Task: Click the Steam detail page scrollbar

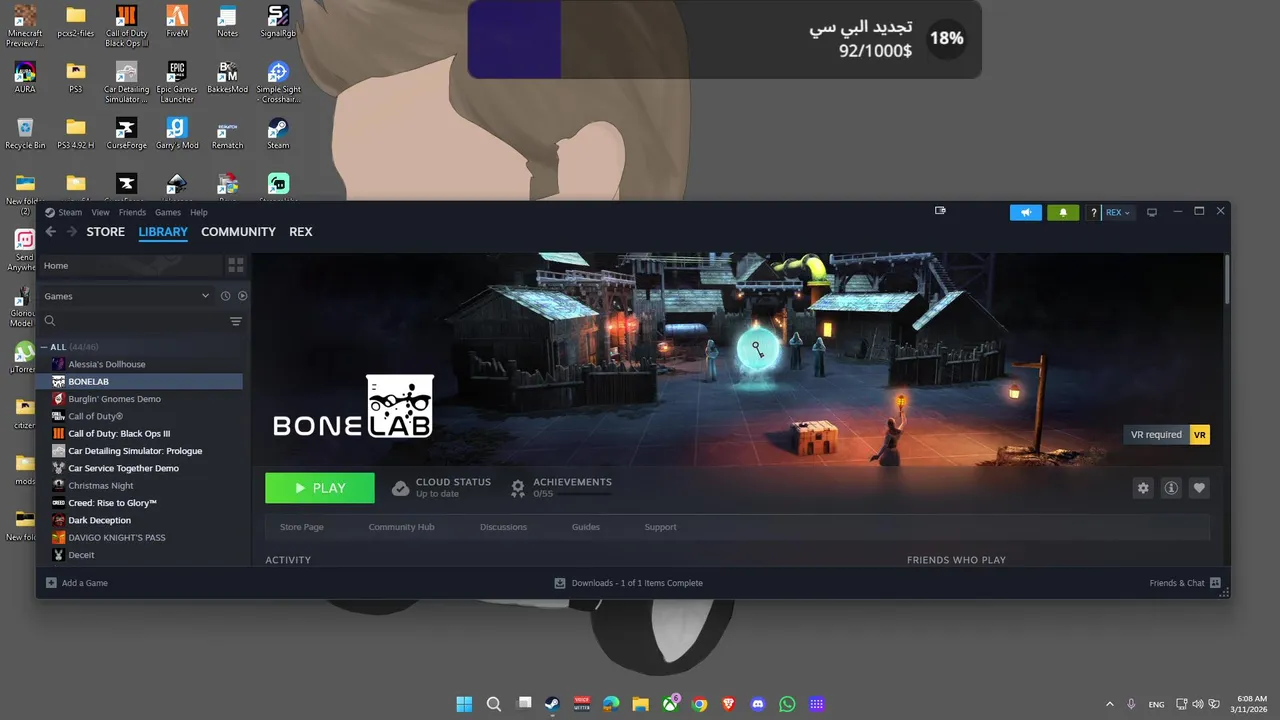Action: pyautogui.click(x=1226, y=279)
